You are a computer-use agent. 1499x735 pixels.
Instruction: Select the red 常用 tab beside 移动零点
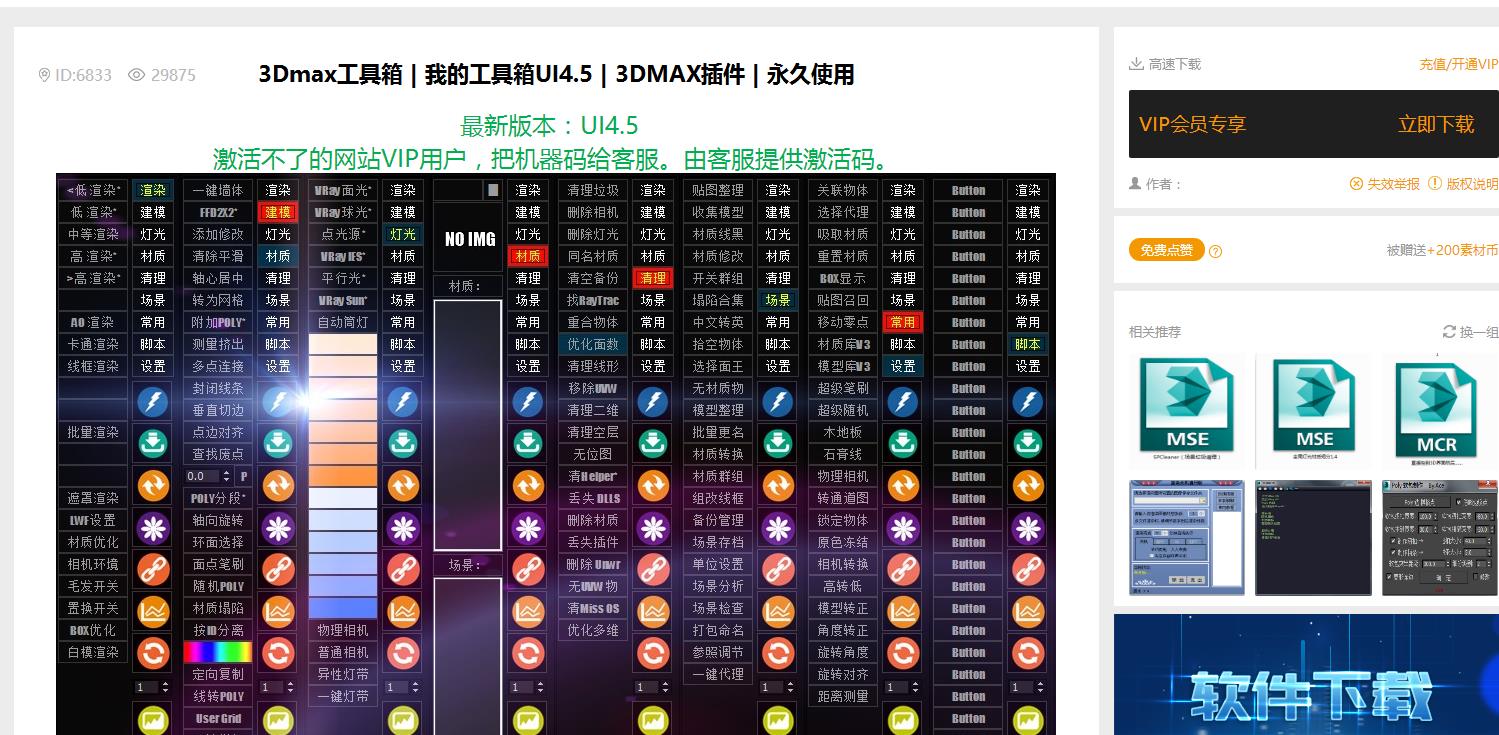[x=903, y=322]
